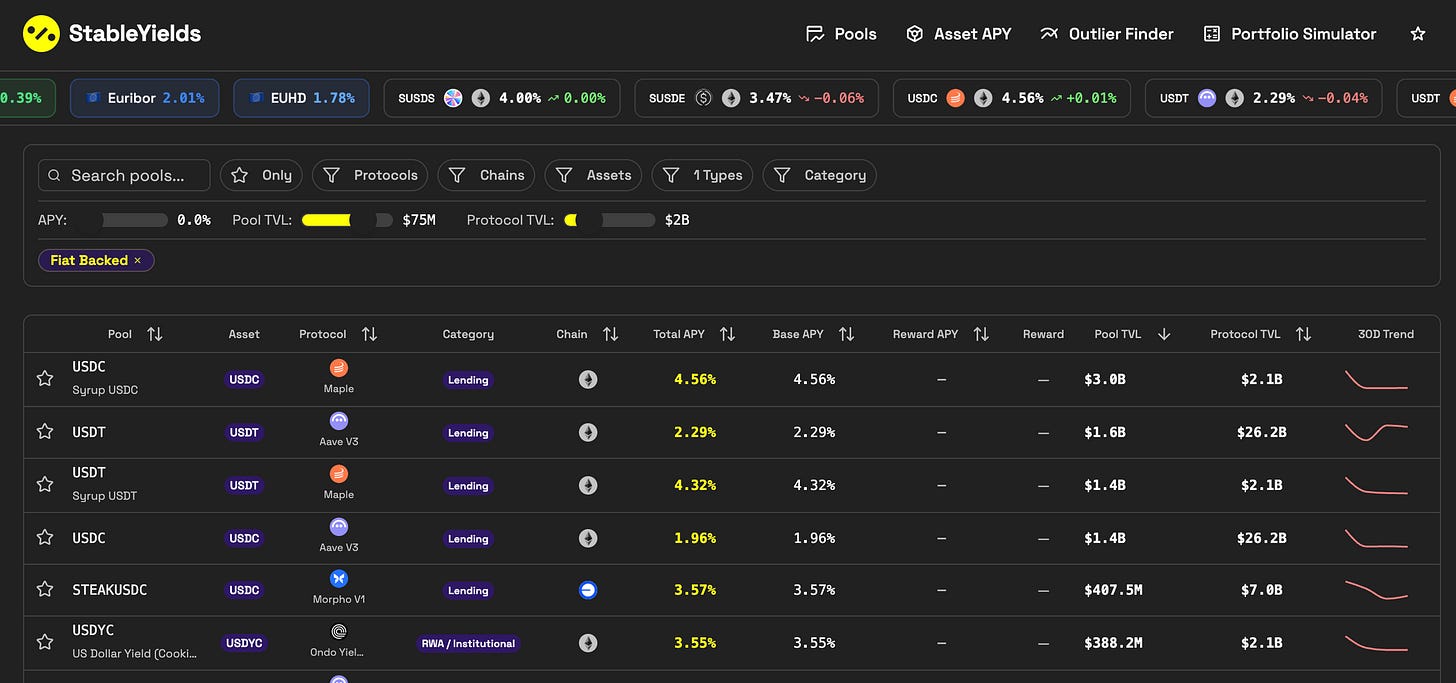The height and width of the screenshot is (683, 1456).
Task: Click the SUSDS 4.00% ticker chip
Action: (x=502, y=98)
